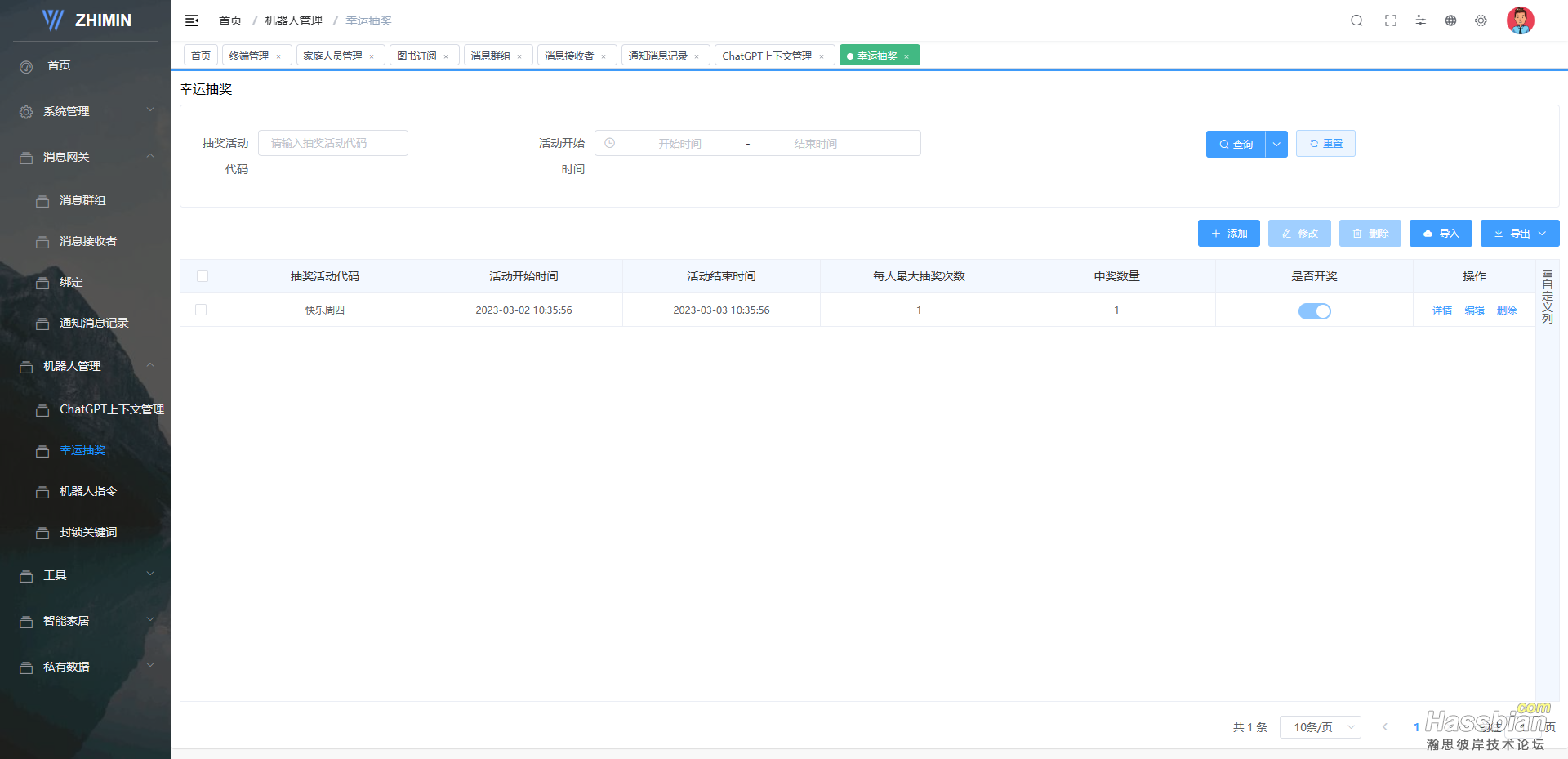Viewport: 1568px width, 759px height.
Task: Switch to the ChatGPT上下文管理 tab
Action: (767, 56)
